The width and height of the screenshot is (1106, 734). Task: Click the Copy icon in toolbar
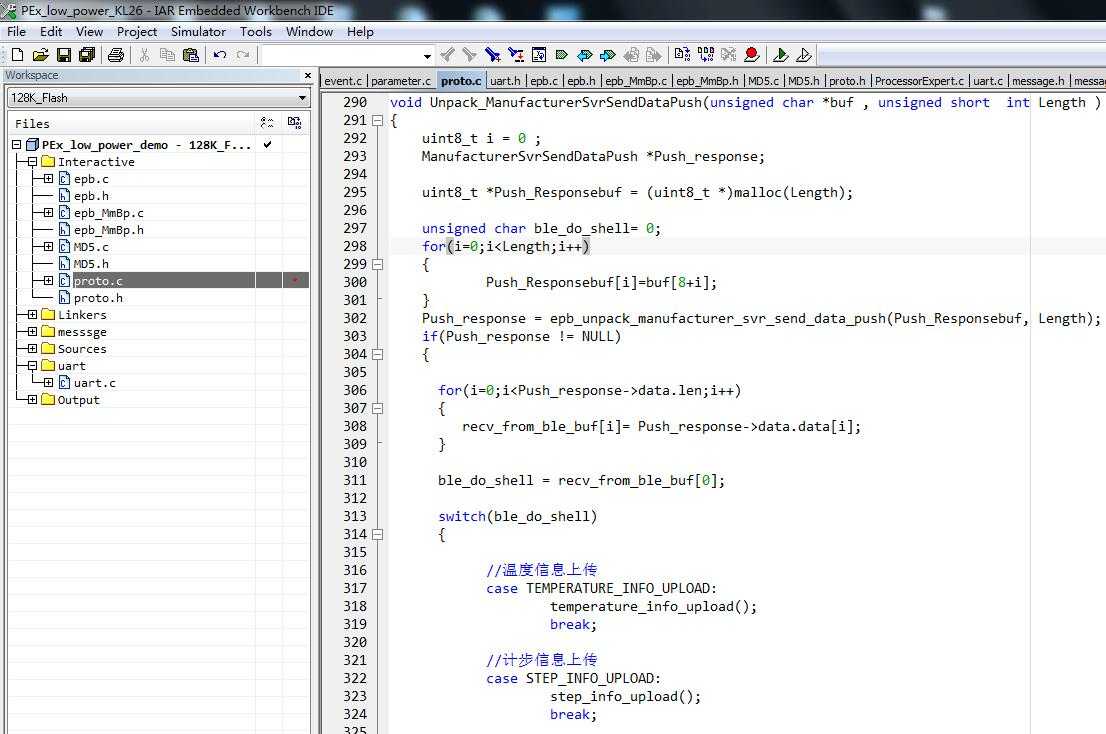(167, 54)
